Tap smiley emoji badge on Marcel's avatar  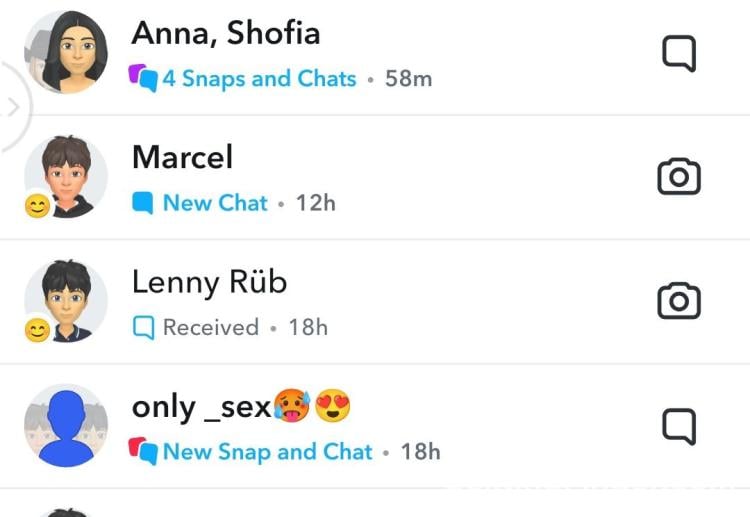click(37, 206)
